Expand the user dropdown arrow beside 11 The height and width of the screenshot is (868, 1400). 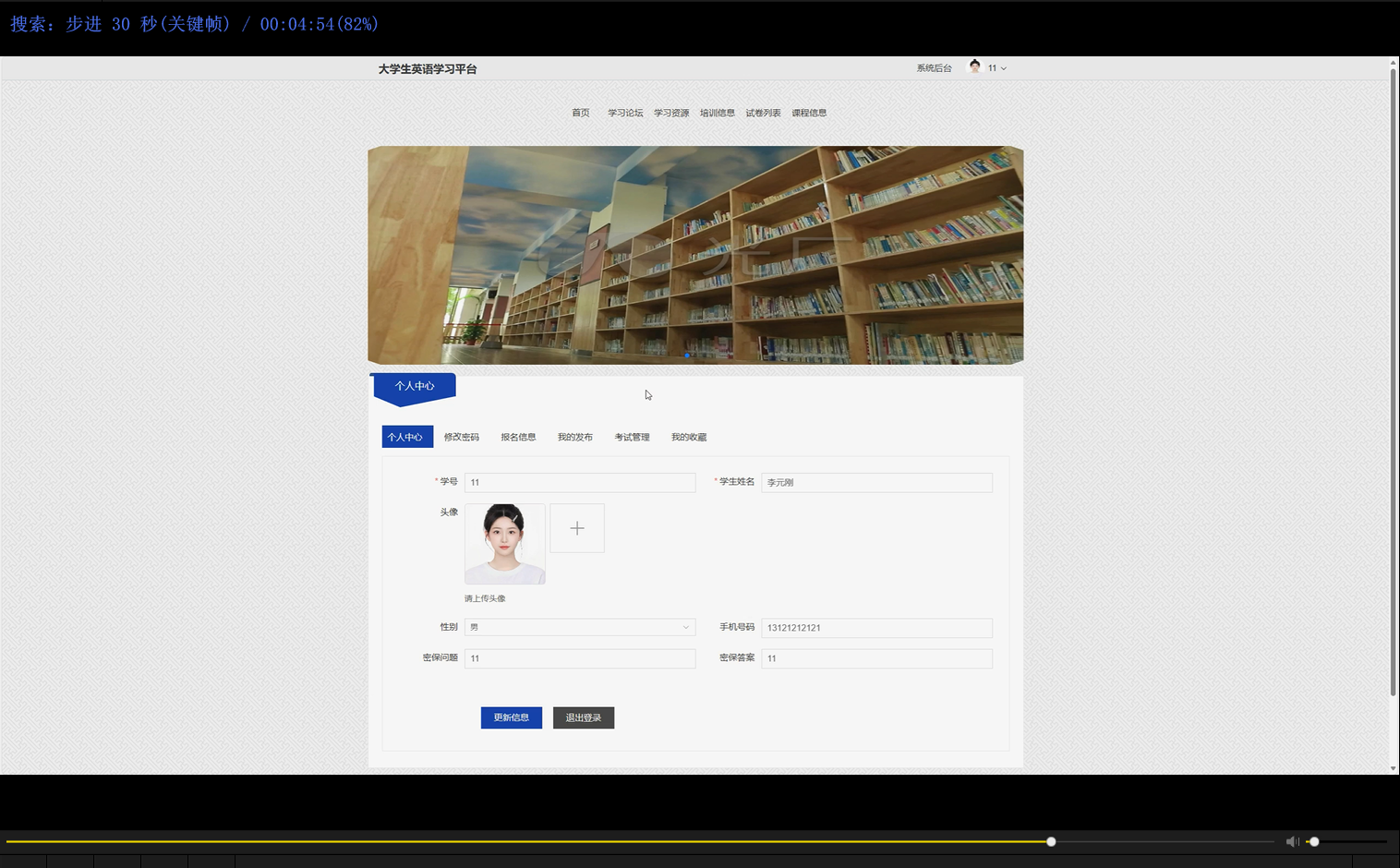coord(1004,68)
